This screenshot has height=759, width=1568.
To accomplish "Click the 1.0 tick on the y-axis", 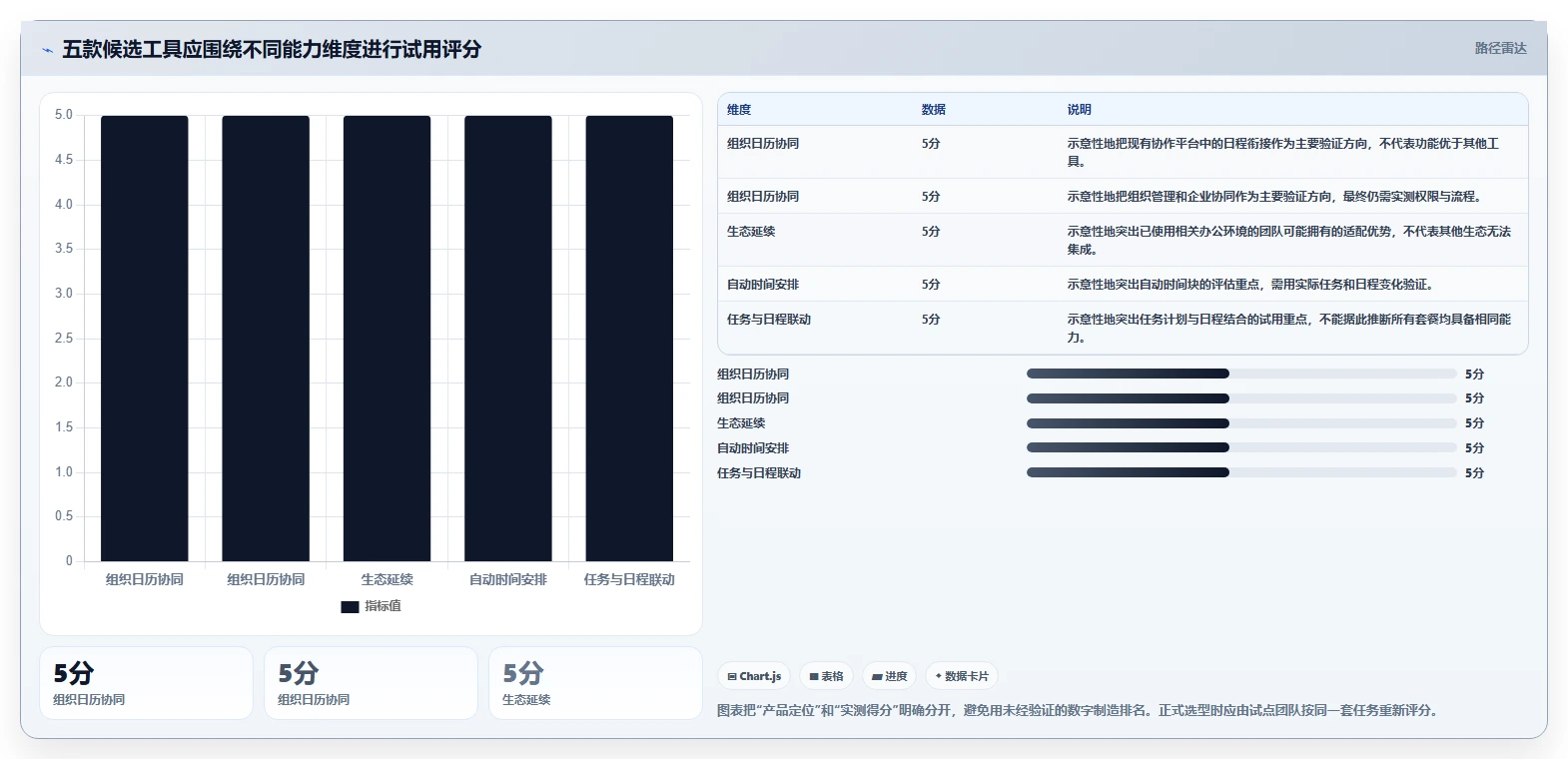I will 64,472.
